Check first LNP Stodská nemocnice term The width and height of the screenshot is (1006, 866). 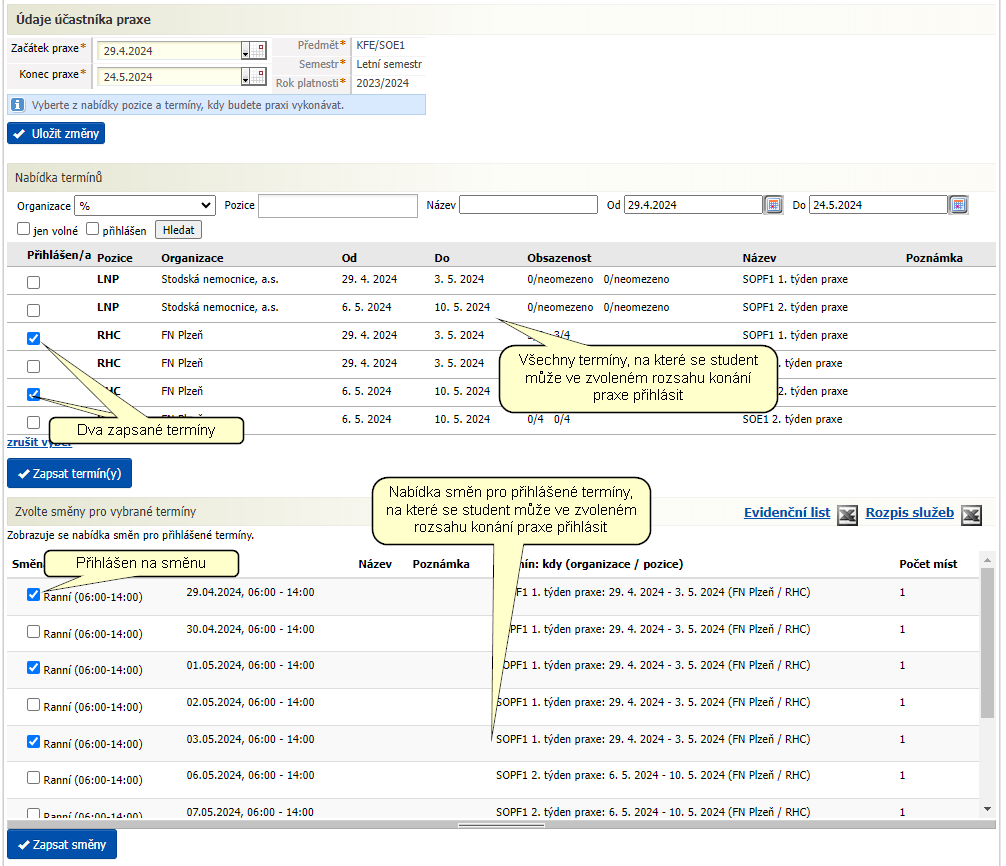tap(33, 282)
